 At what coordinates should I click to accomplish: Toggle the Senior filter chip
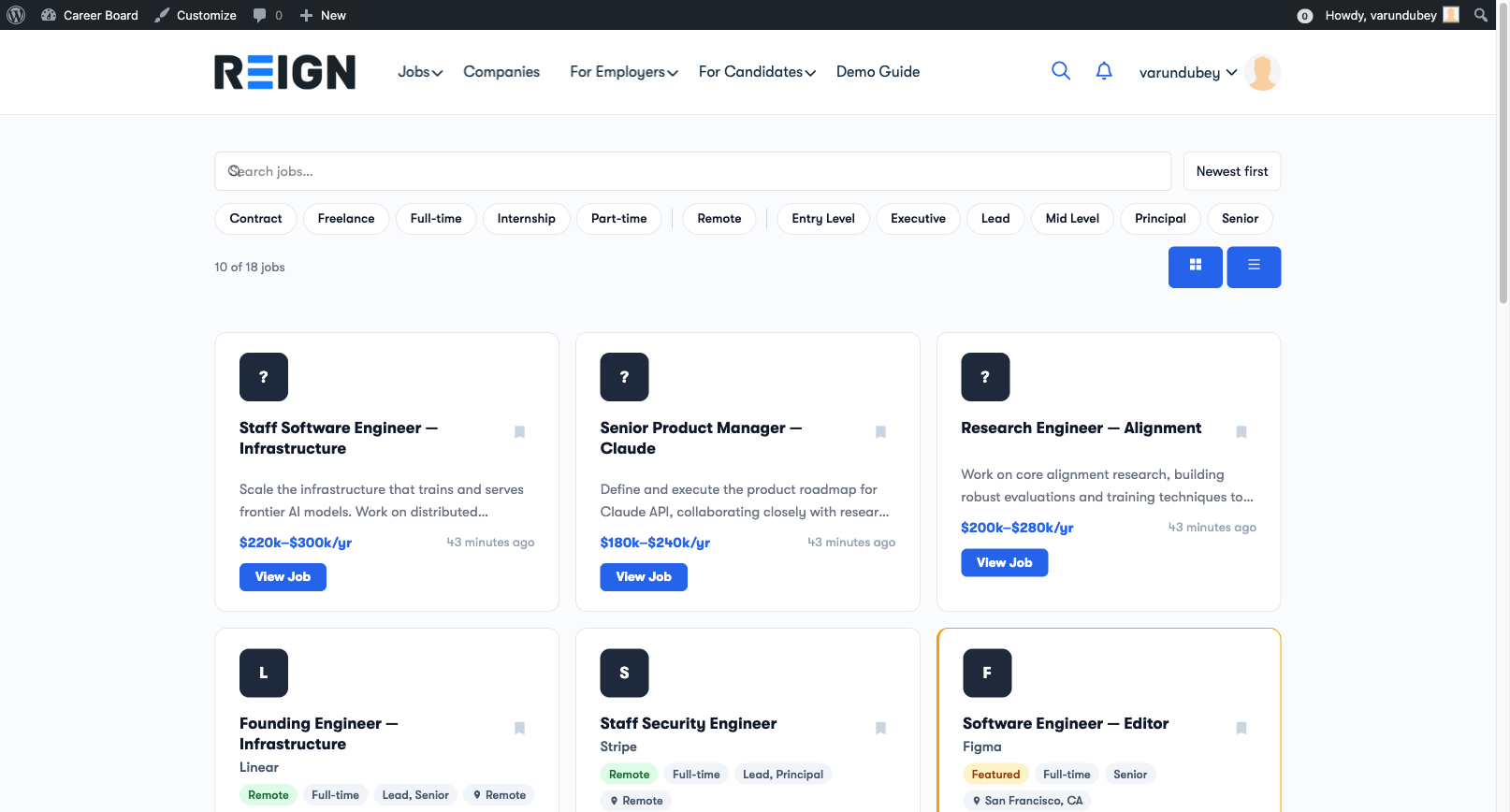pos(1240,219)
